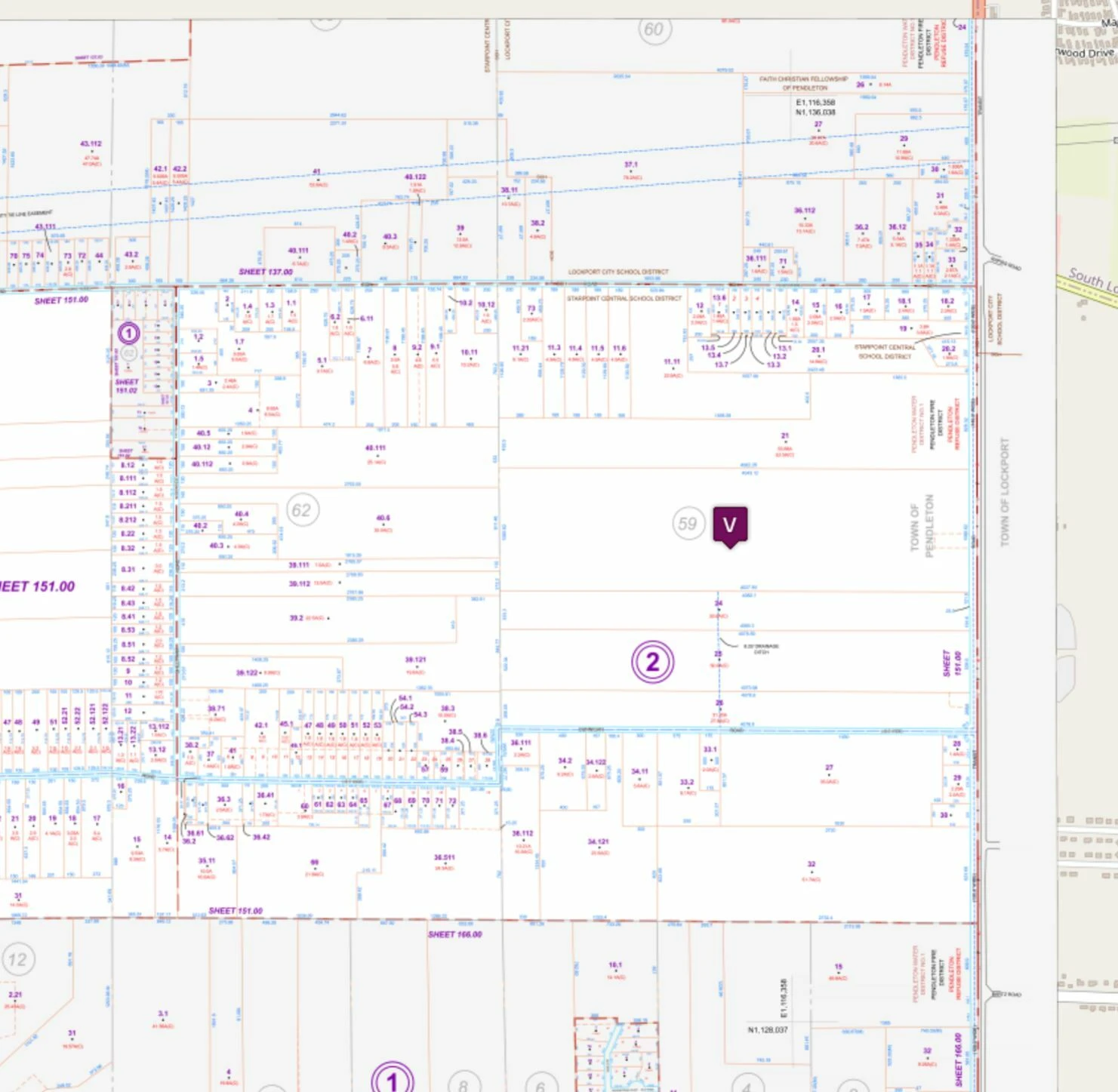Select parcel 36.12
This screenshot has height=1092, width=1118.
898,226
